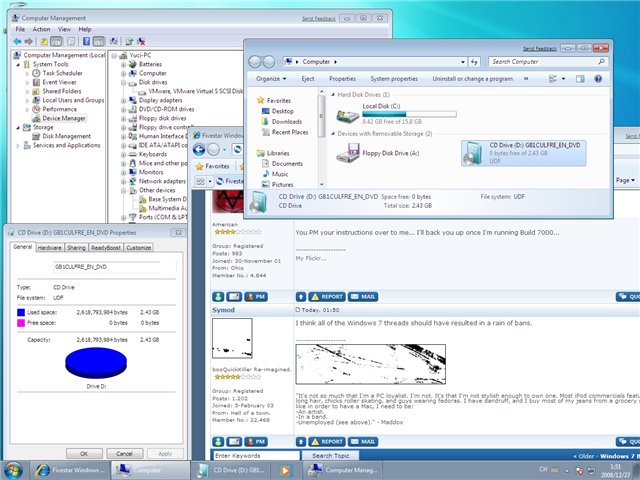Open File menu in Computer Management
Image resolution: width=640 pixels, height=480 pixels.
(20, 29)
